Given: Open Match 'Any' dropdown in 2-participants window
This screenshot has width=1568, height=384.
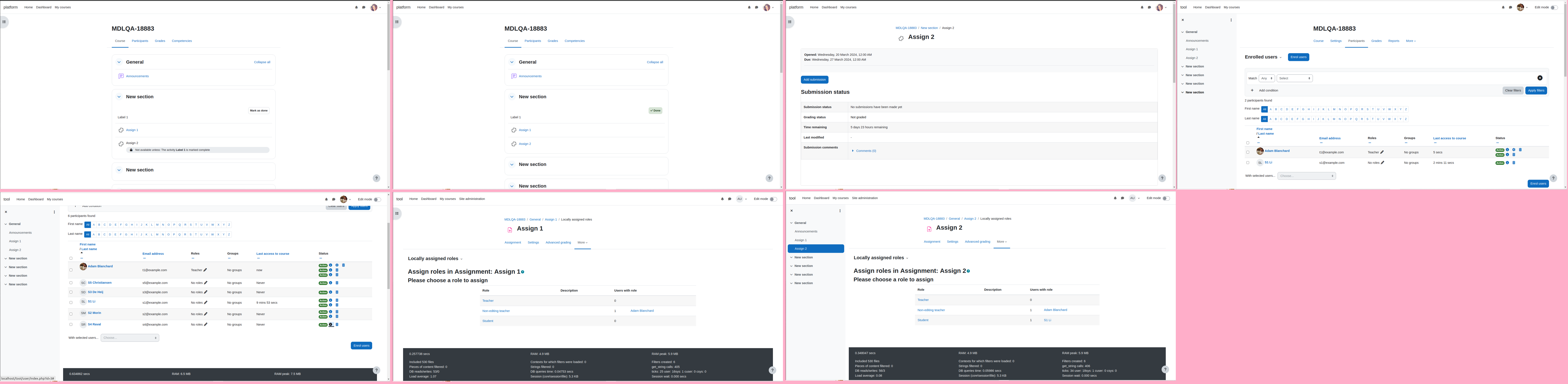Looking at the screenshot, I should pos(1267,78).
